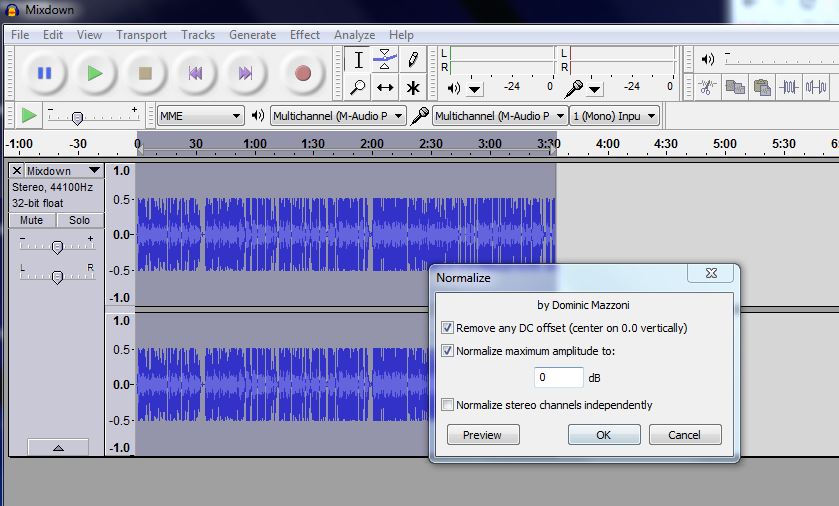Click the microphone icon beside input device
This screenshot has height=506, width=839.
pyautogui.click(x=420, y=116)
